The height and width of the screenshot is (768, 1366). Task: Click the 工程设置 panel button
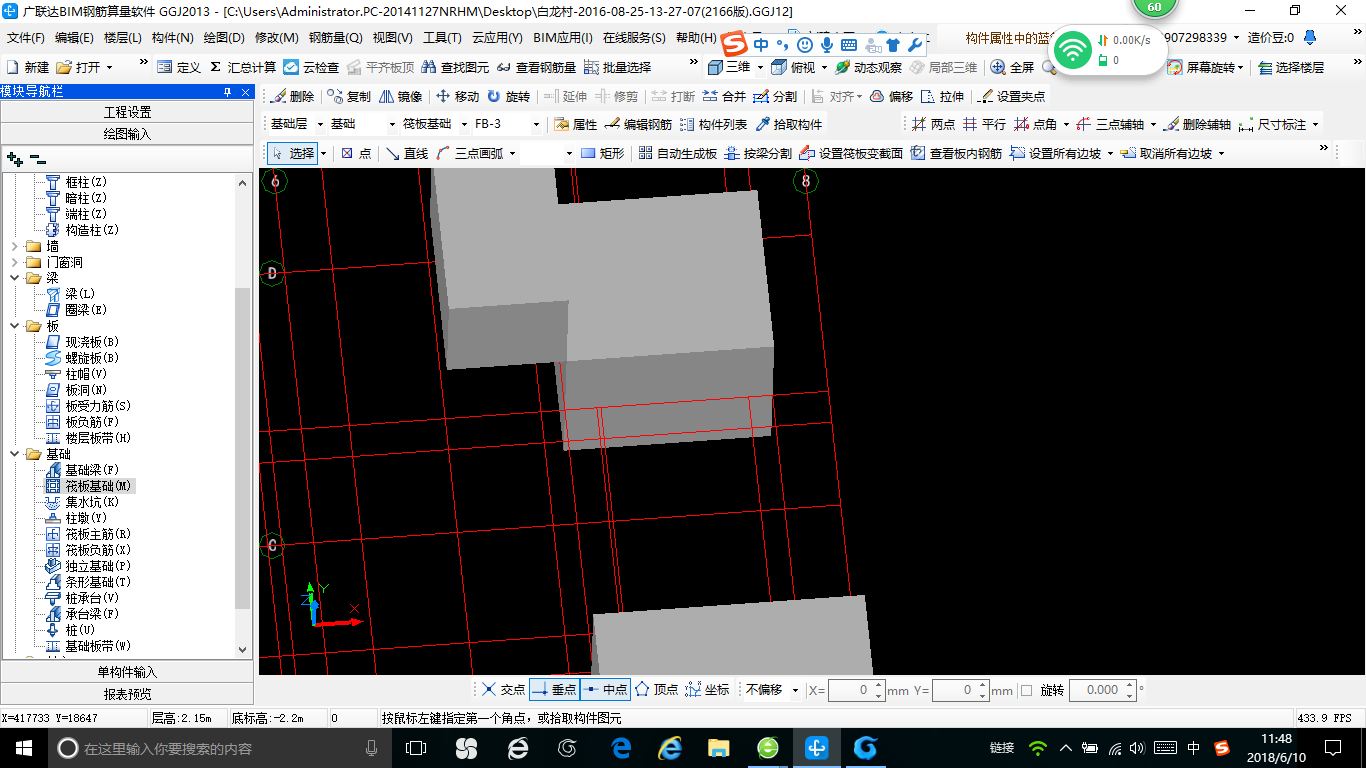(127, 112)
